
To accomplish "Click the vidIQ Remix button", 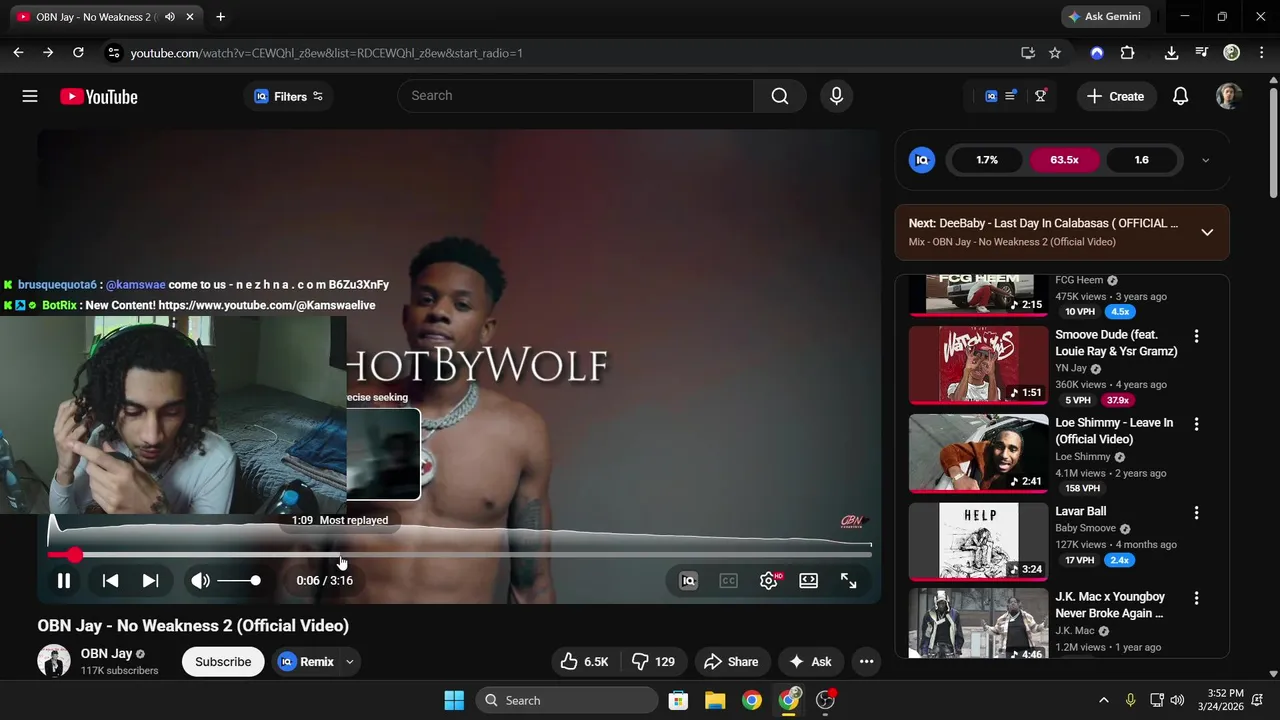I will coord(306,662).
